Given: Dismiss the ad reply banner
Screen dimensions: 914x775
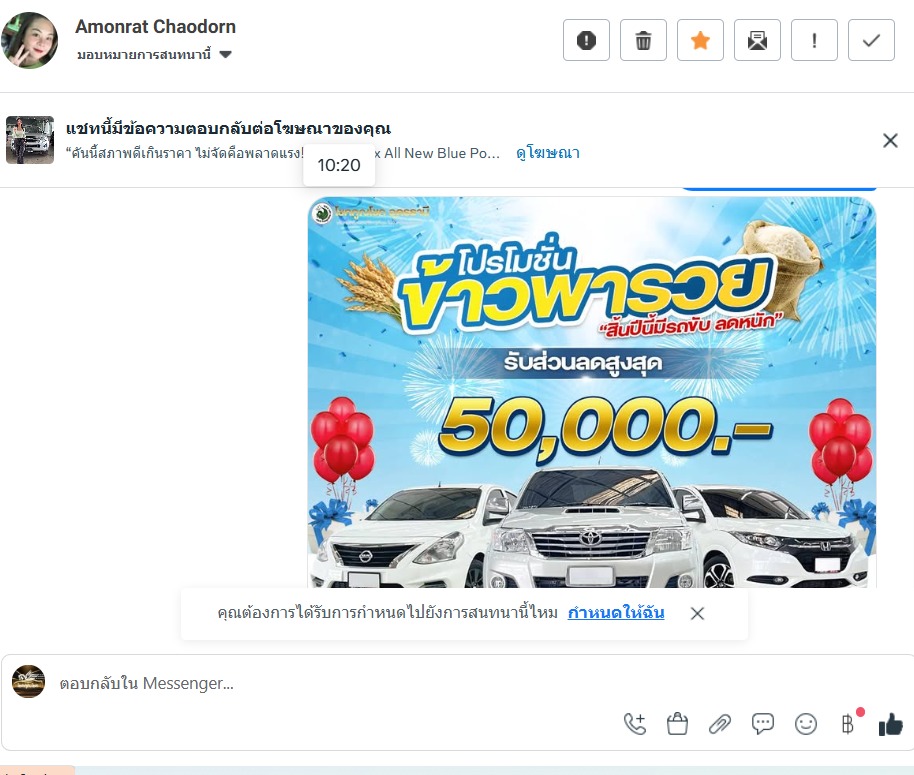Looking at the screenshot, I should tap(890, 140).
